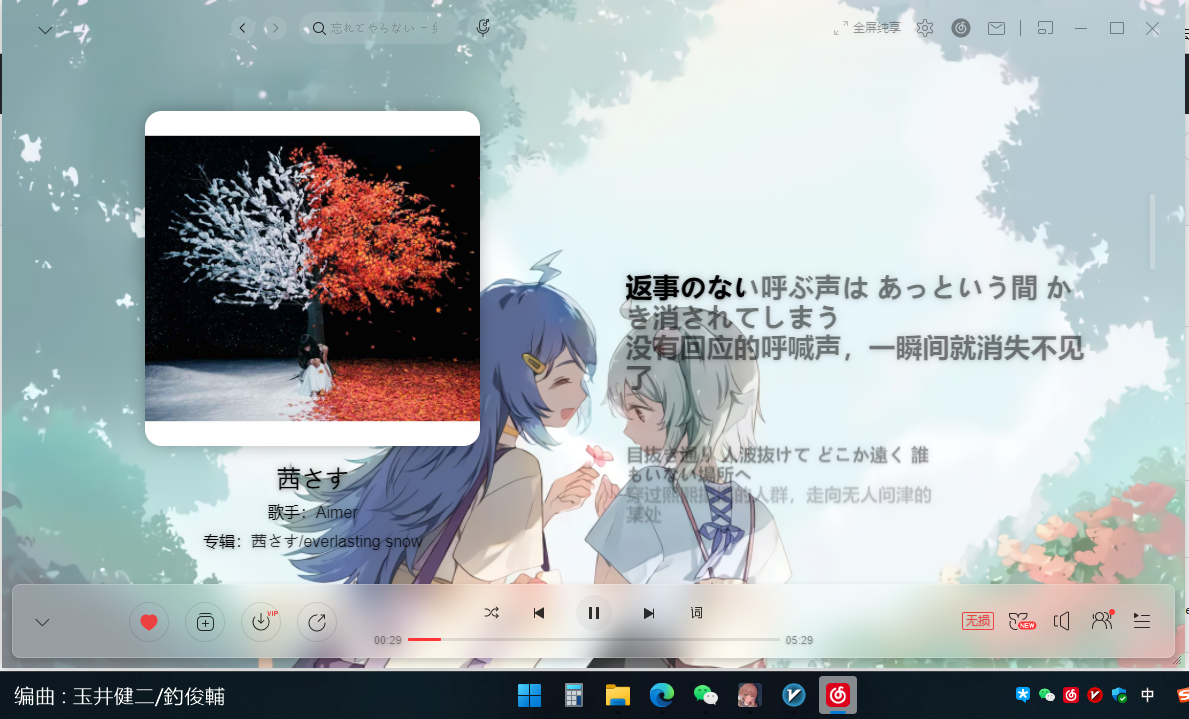
Task: Skip to the next track
Action: click(x=648, y=613)
